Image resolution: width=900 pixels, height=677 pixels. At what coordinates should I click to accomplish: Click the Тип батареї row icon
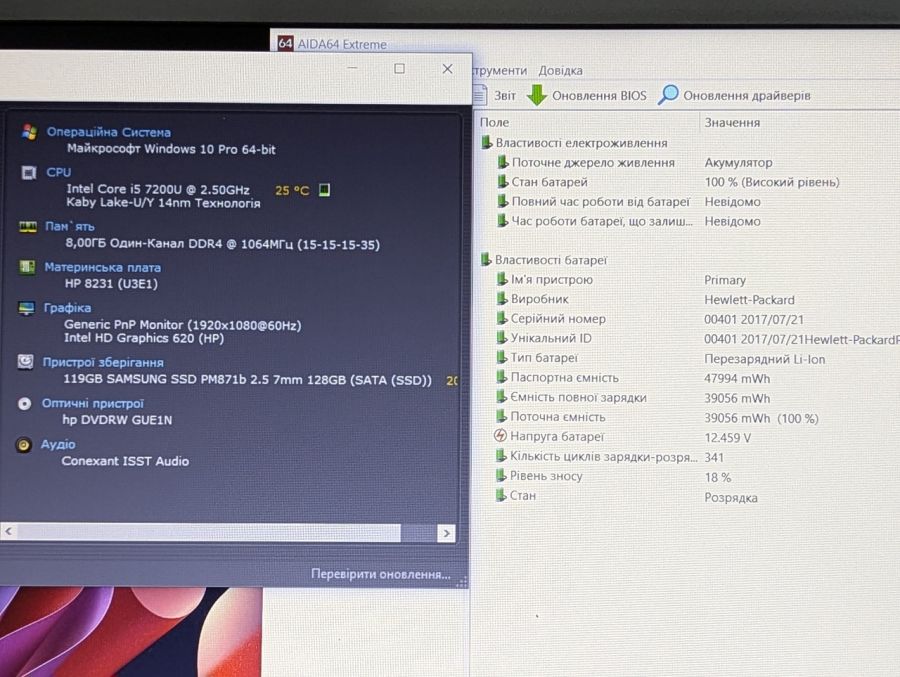point(502,358)
